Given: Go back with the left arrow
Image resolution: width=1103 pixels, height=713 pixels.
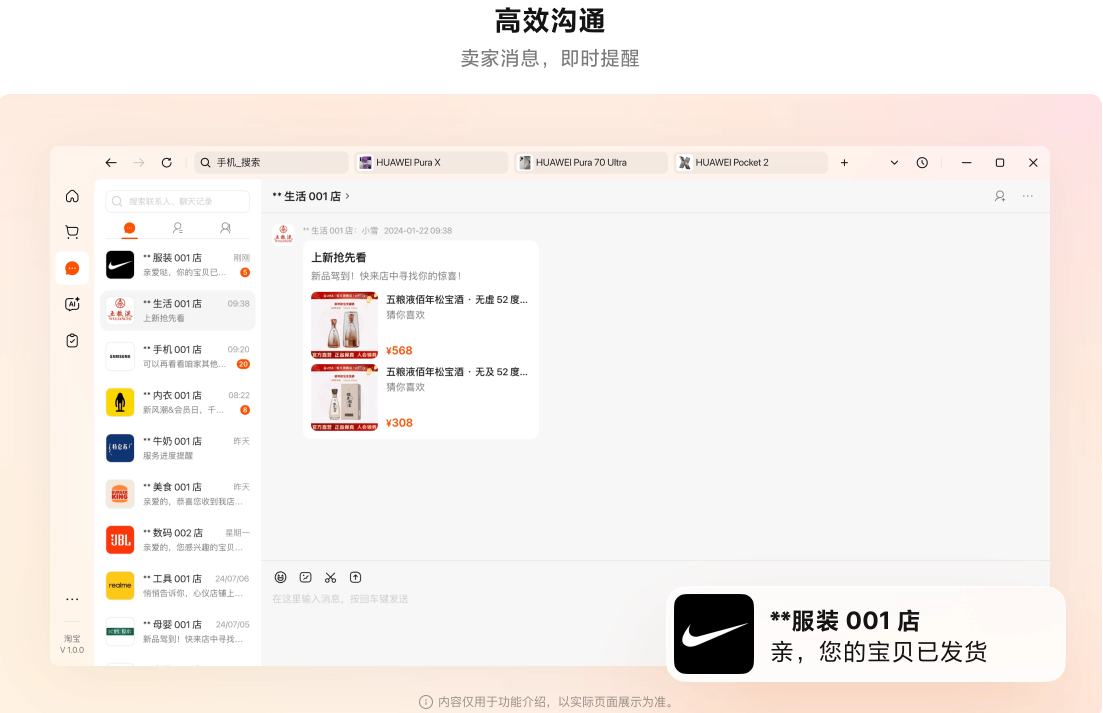Looking at the screenshot, I should tap(111, 162).
